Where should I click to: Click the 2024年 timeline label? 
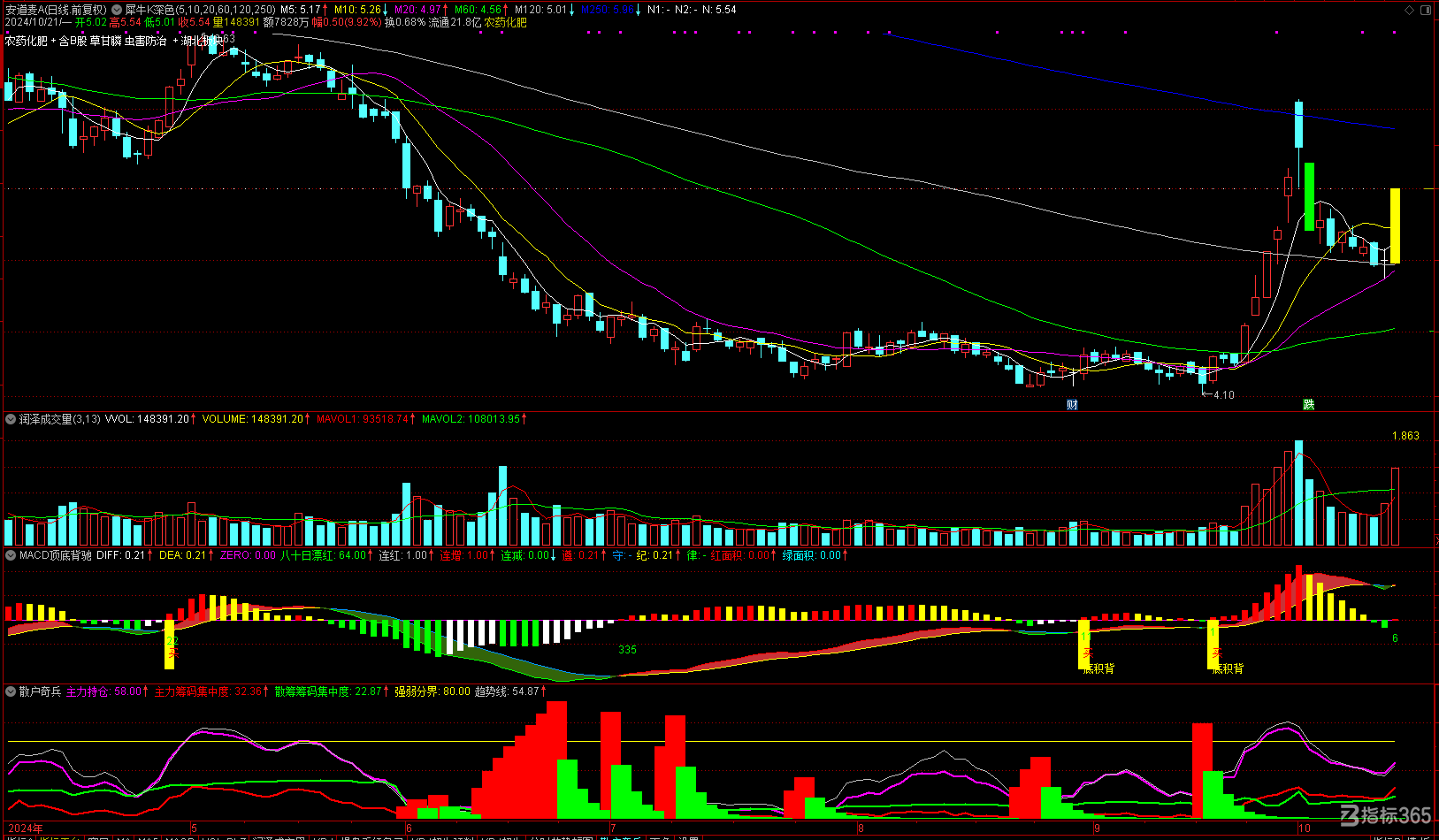[25, 829]
